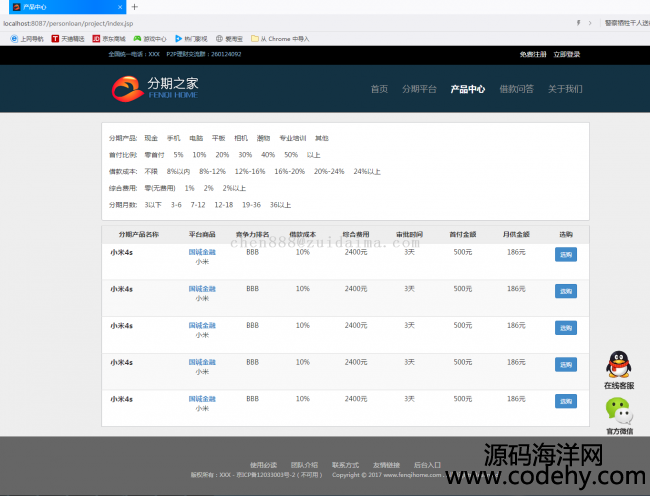650x496 pixels.
Task: Click the 立即登录 link
Action: pos(567,54)
